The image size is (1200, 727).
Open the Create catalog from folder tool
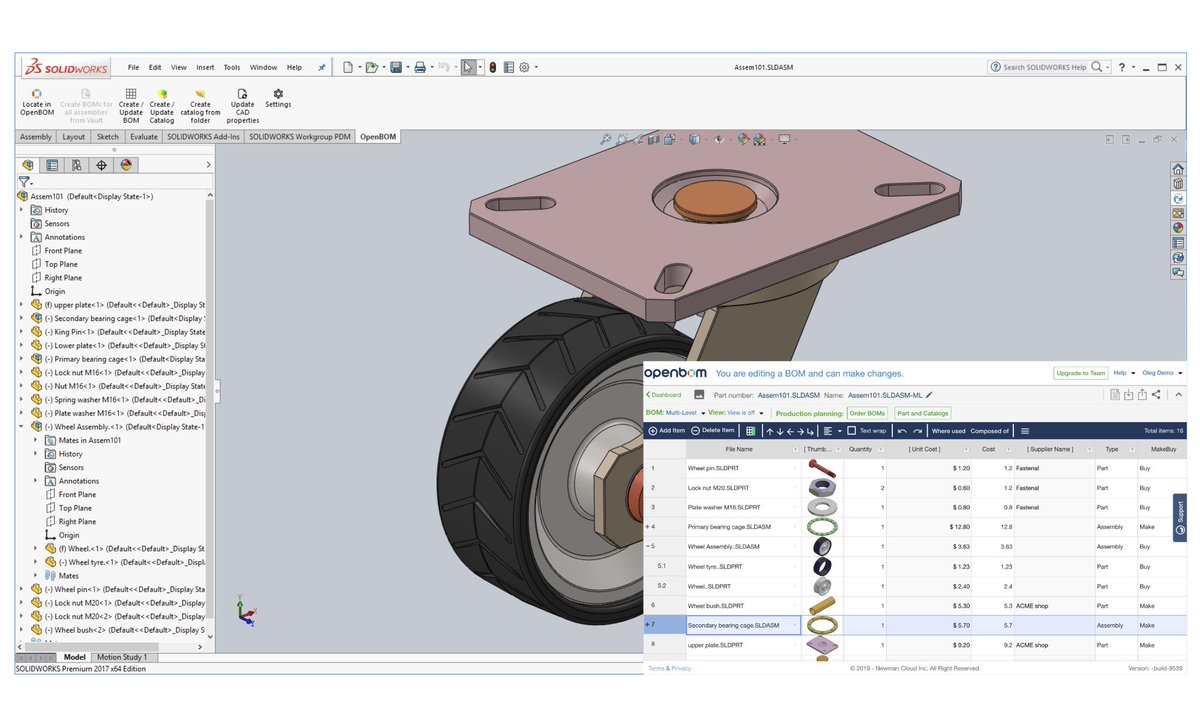(x=200, y=100)
